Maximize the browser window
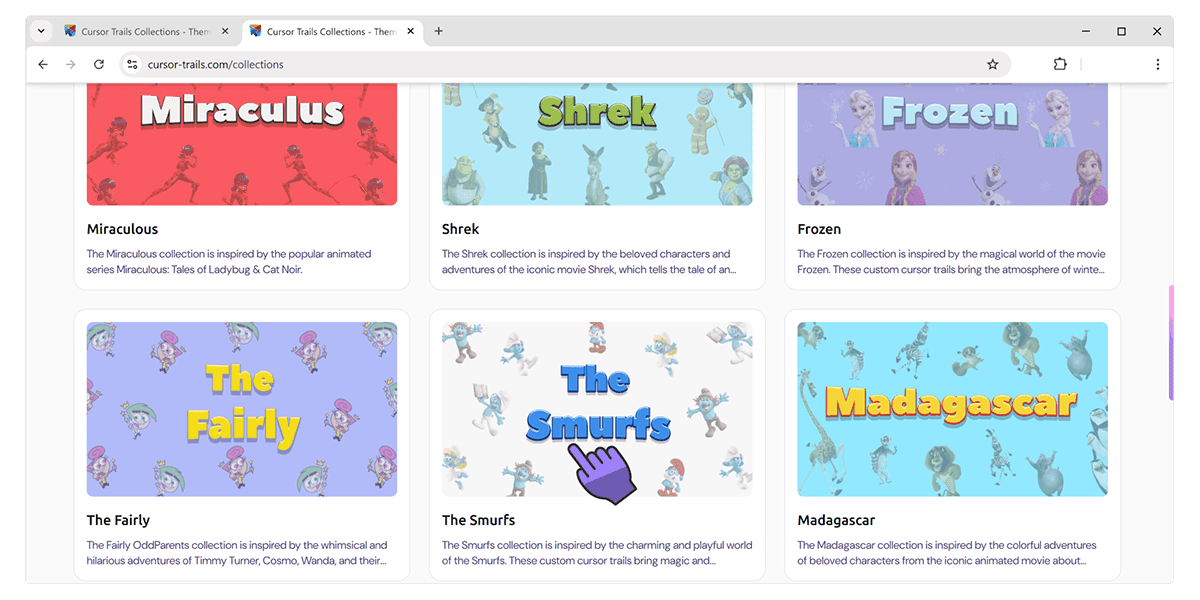 [1122, 31]
